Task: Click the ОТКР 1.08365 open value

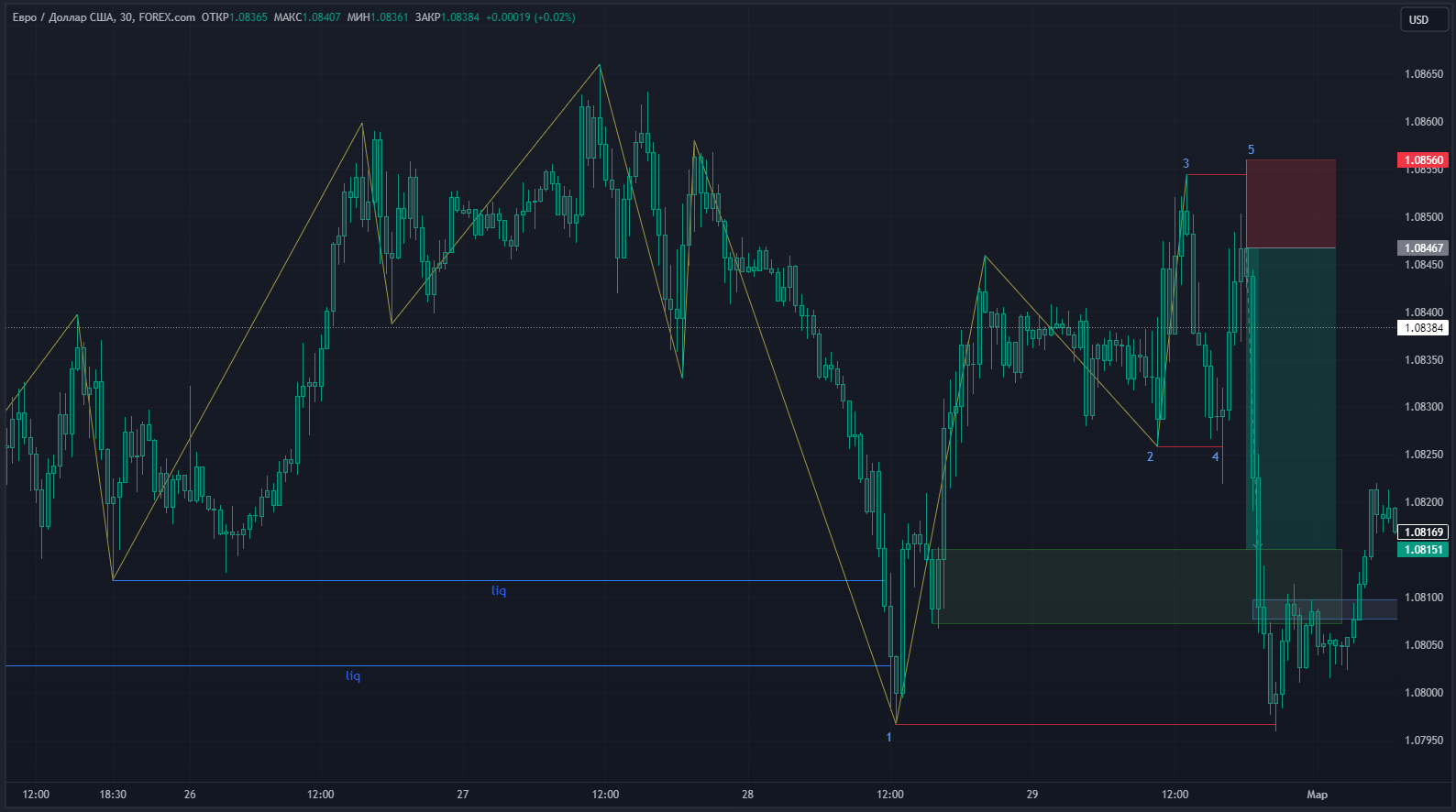Action: pos(235,17)
